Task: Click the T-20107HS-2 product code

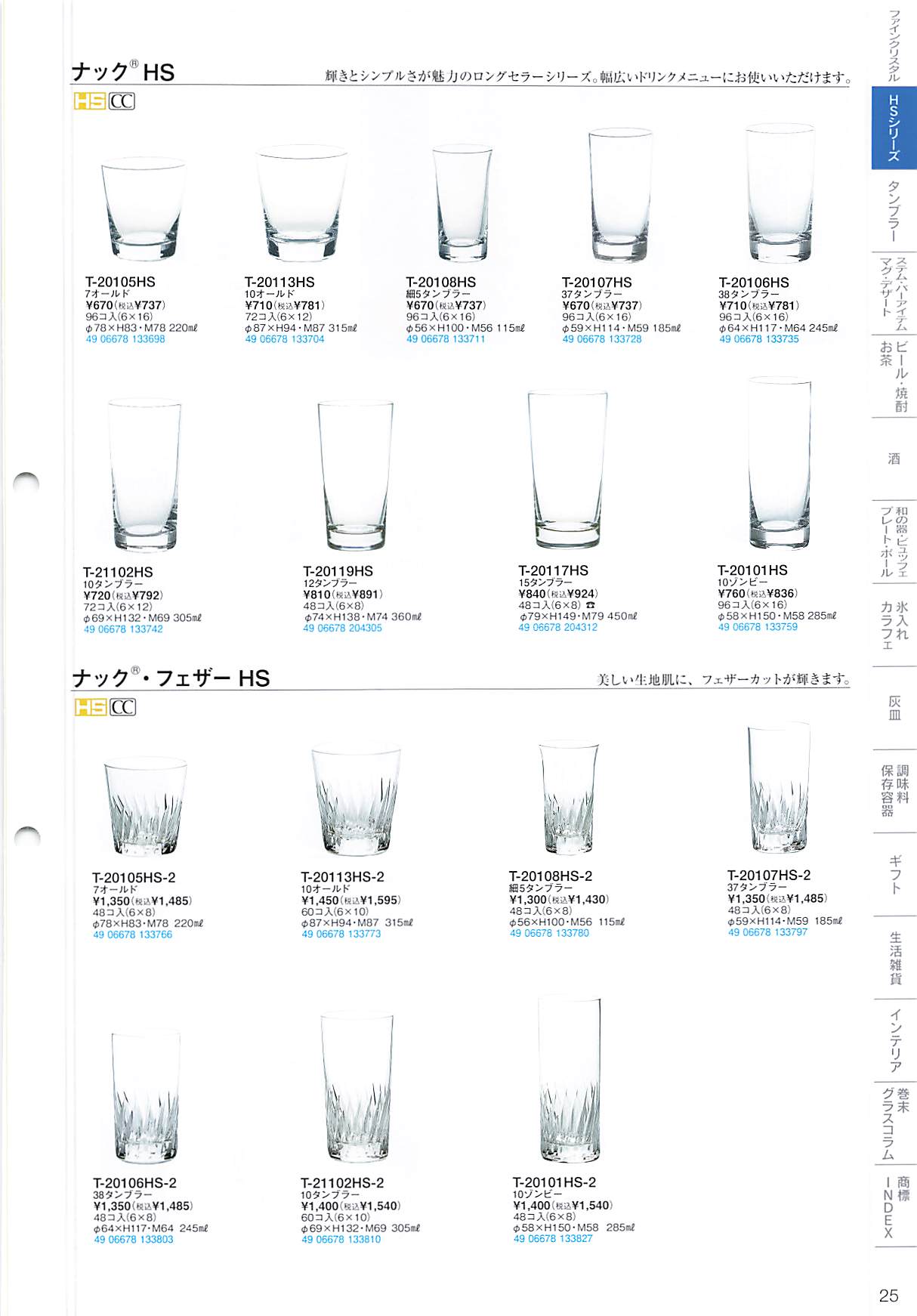Action: click(769, 875)
